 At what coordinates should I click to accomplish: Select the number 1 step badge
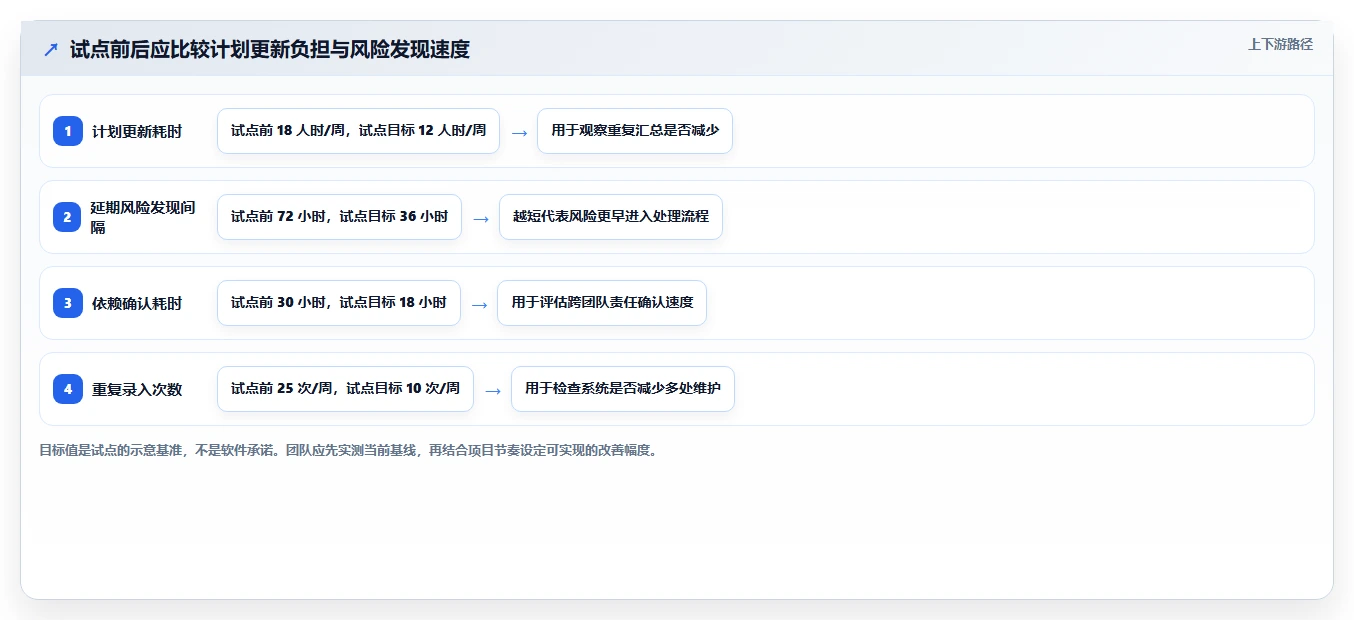pos(68,131)
